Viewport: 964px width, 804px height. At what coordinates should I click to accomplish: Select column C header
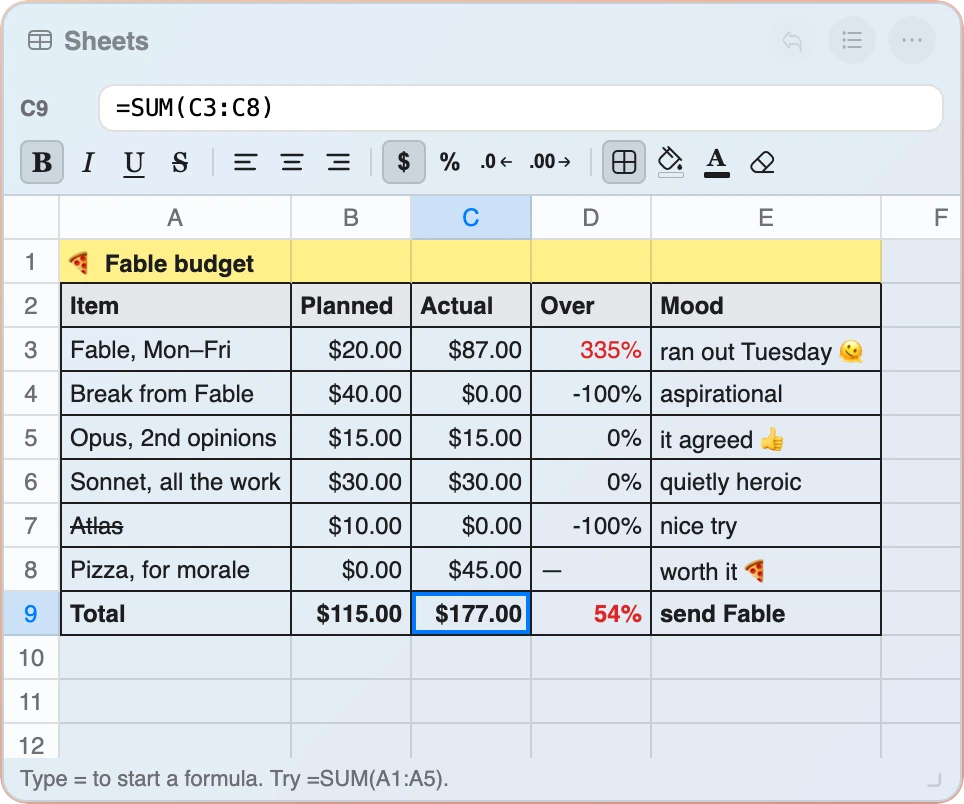471,218
